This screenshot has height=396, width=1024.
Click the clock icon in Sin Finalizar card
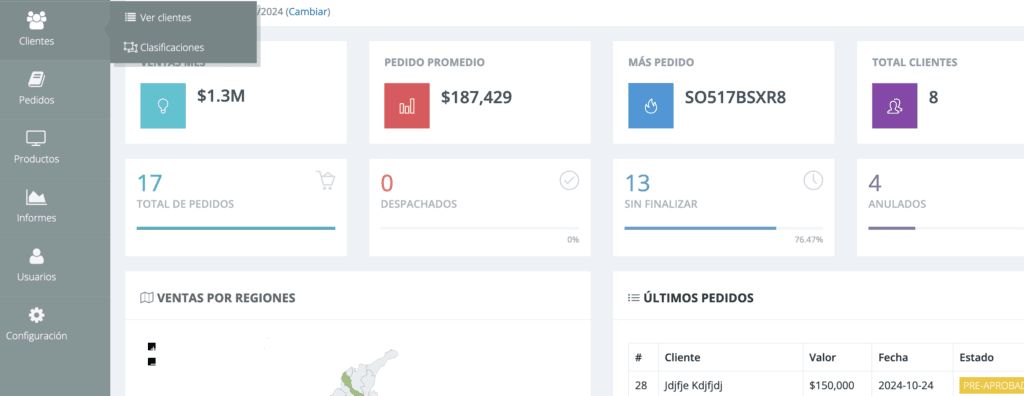click(813, 180)
